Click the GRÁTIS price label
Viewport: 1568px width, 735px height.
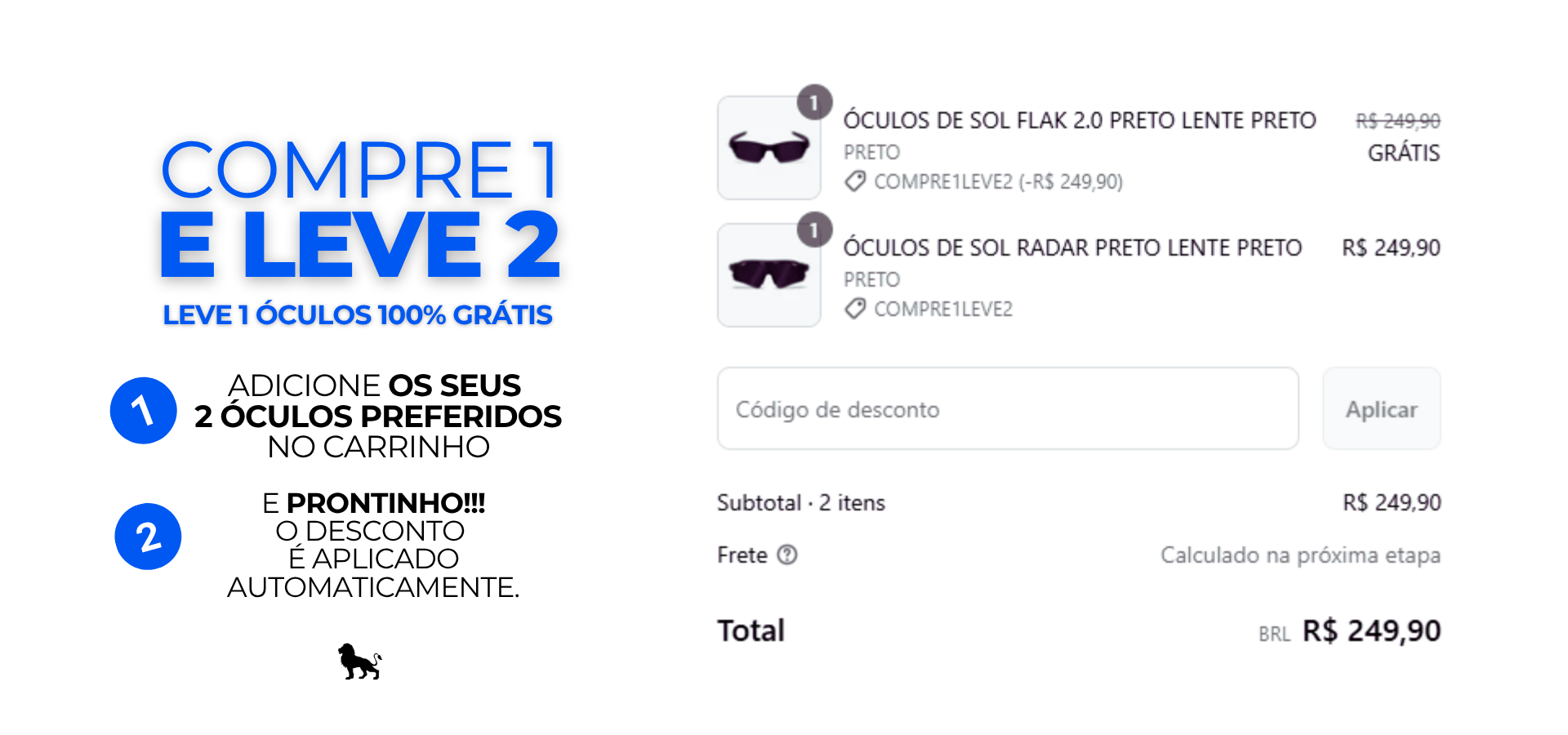[1404, 153]
